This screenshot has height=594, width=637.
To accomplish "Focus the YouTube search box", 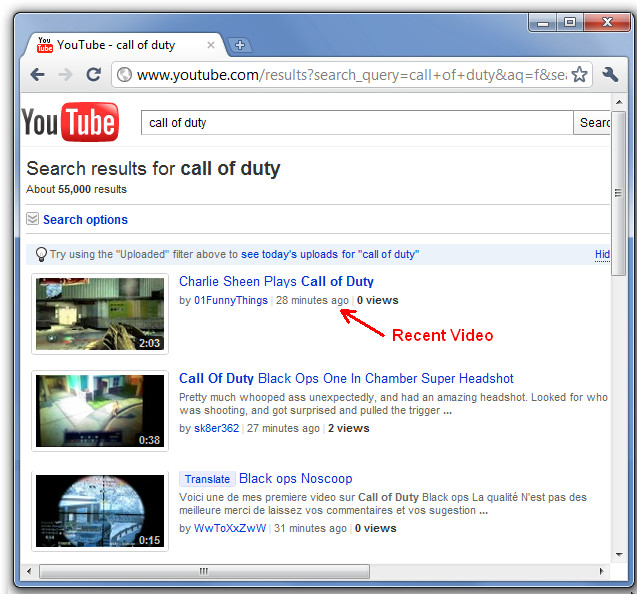I will pos(357,122).
